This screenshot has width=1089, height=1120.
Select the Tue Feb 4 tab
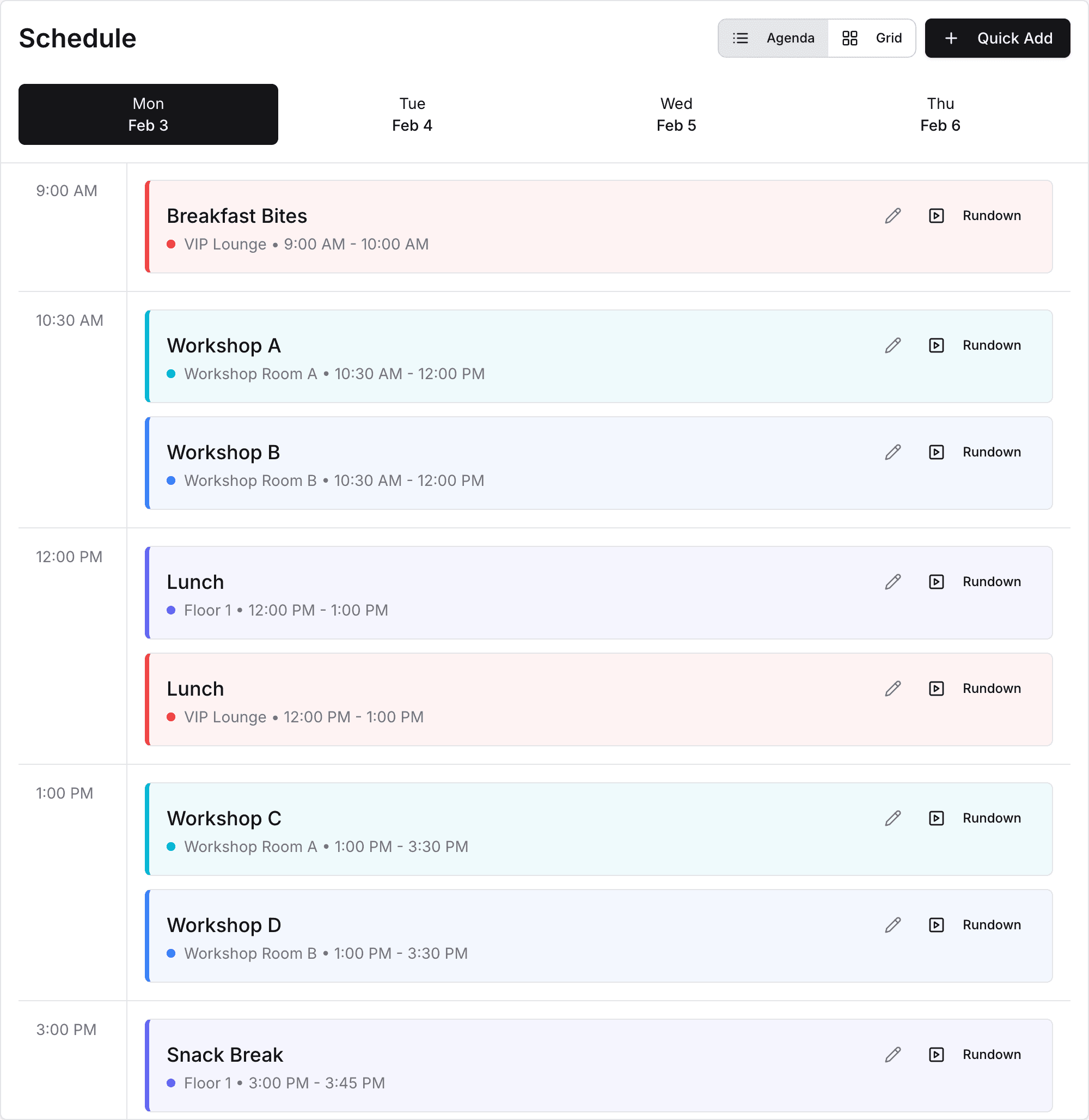point(412,114)
